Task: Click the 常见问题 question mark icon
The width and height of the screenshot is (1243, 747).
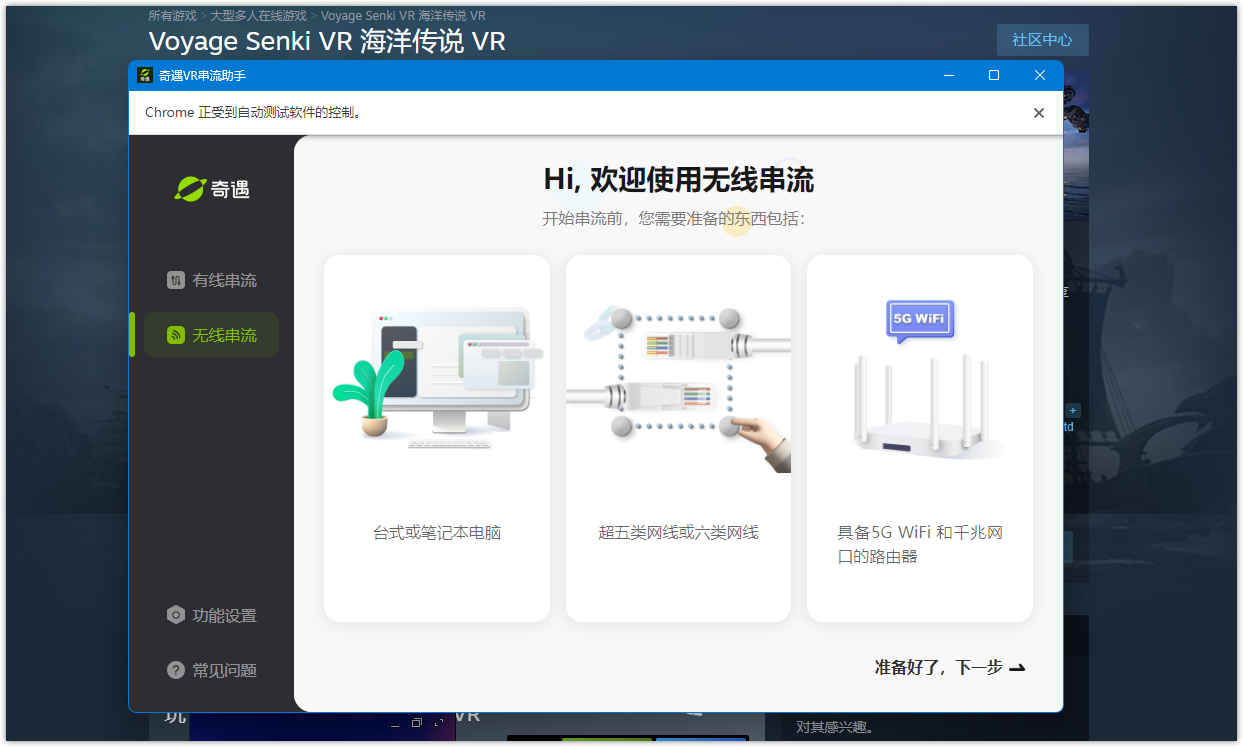Action: click(x=176, y=670)
